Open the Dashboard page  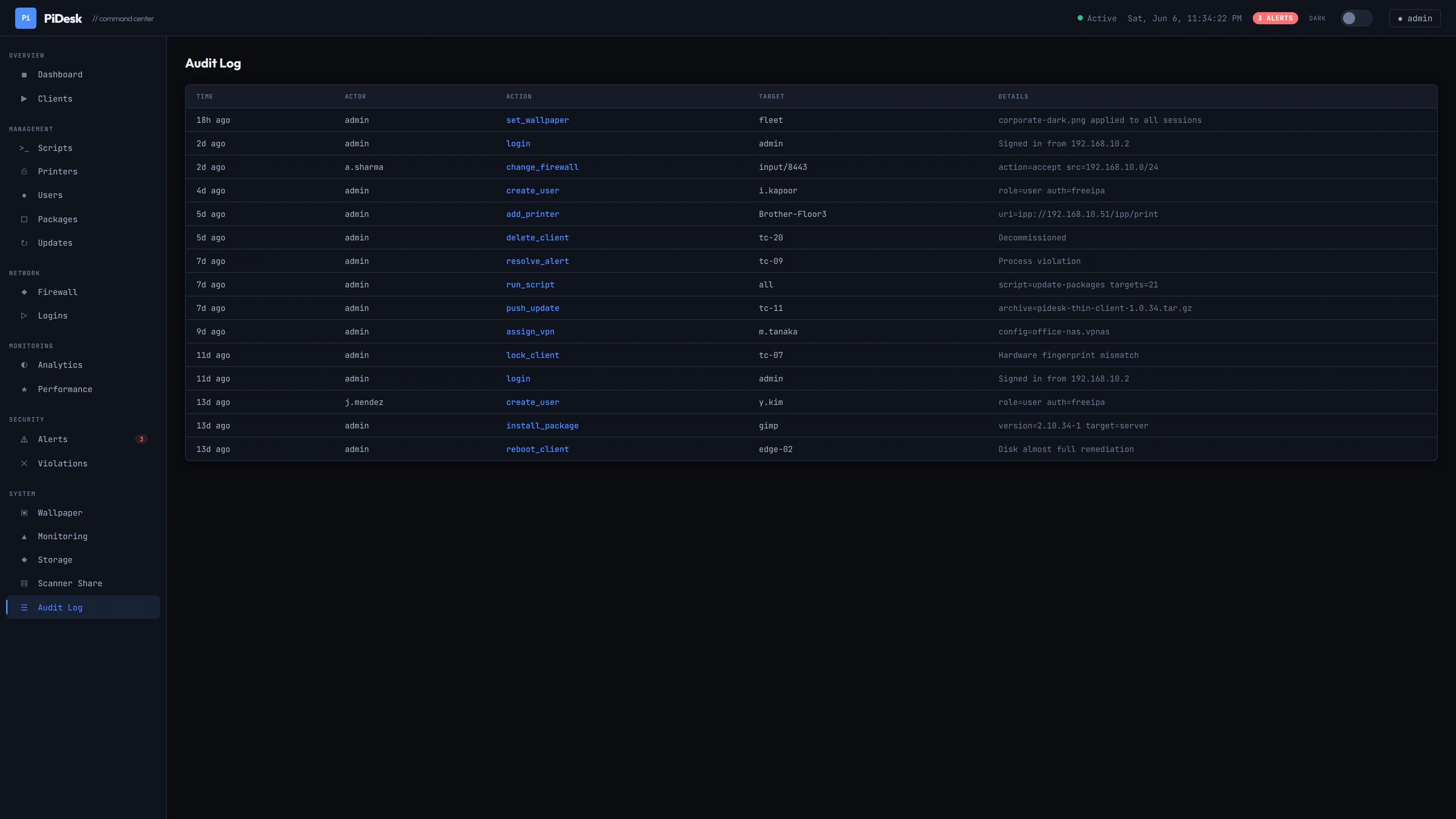click(83, 75)
